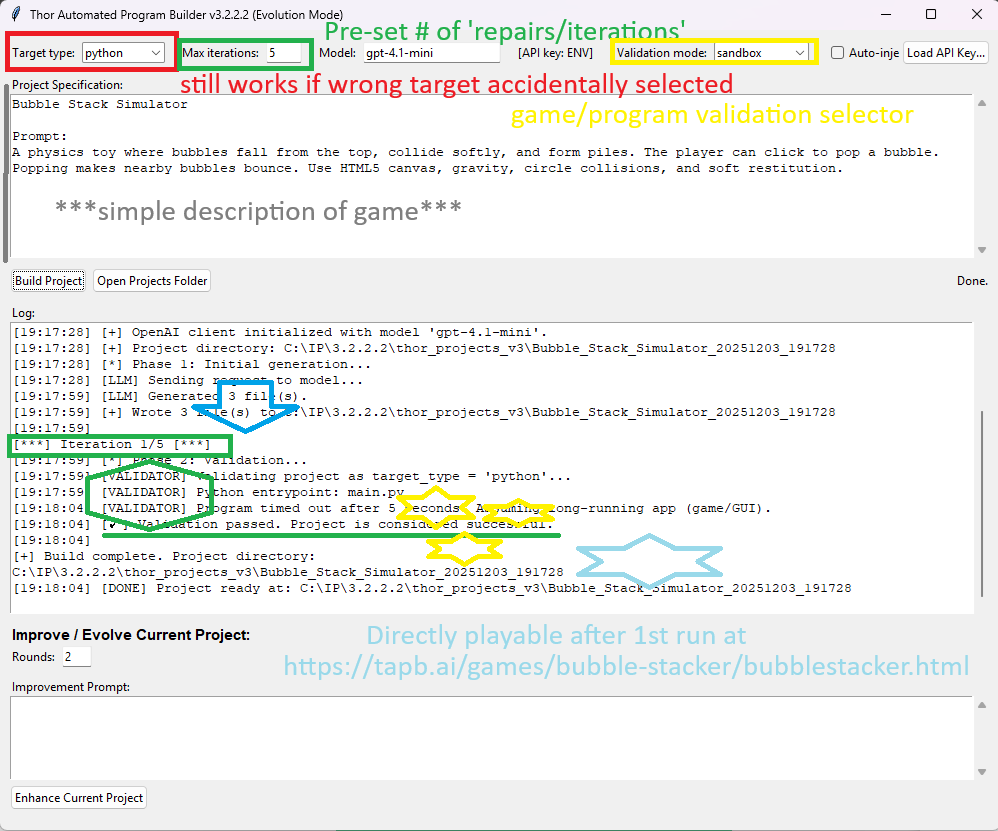Viewport: 998px width, 831px height.
Task: Minimize the Thor Program Builder window
Action: point(884,14)
